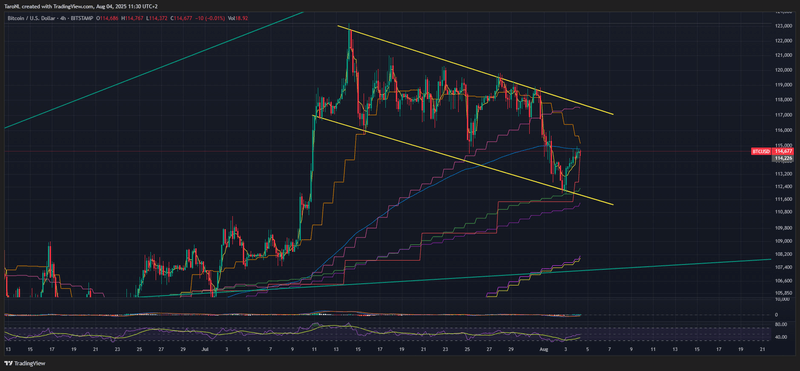Open the TradingView wordmark link at bottom
The height and width of the screenshot is (371, 800).
pyautogui.click(x=30, y=364)
